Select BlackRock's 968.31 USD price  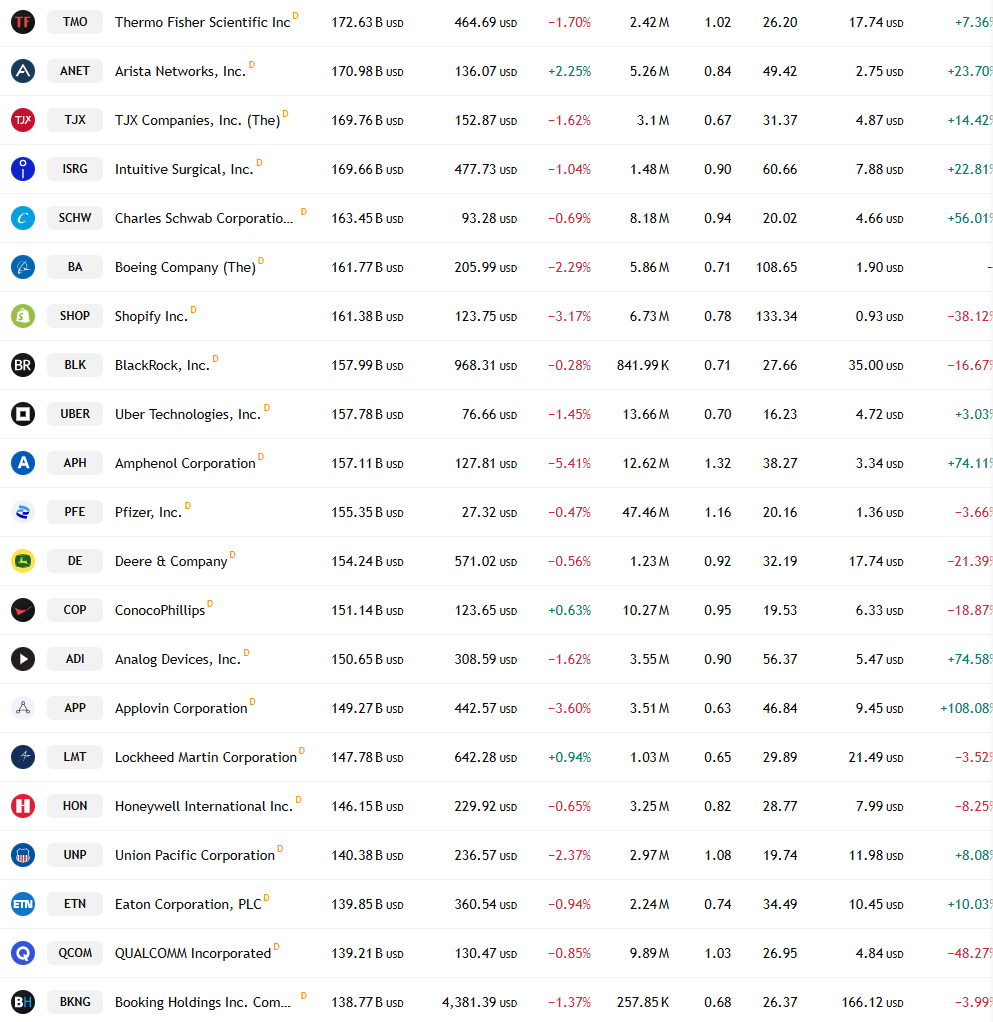(485, 366)
